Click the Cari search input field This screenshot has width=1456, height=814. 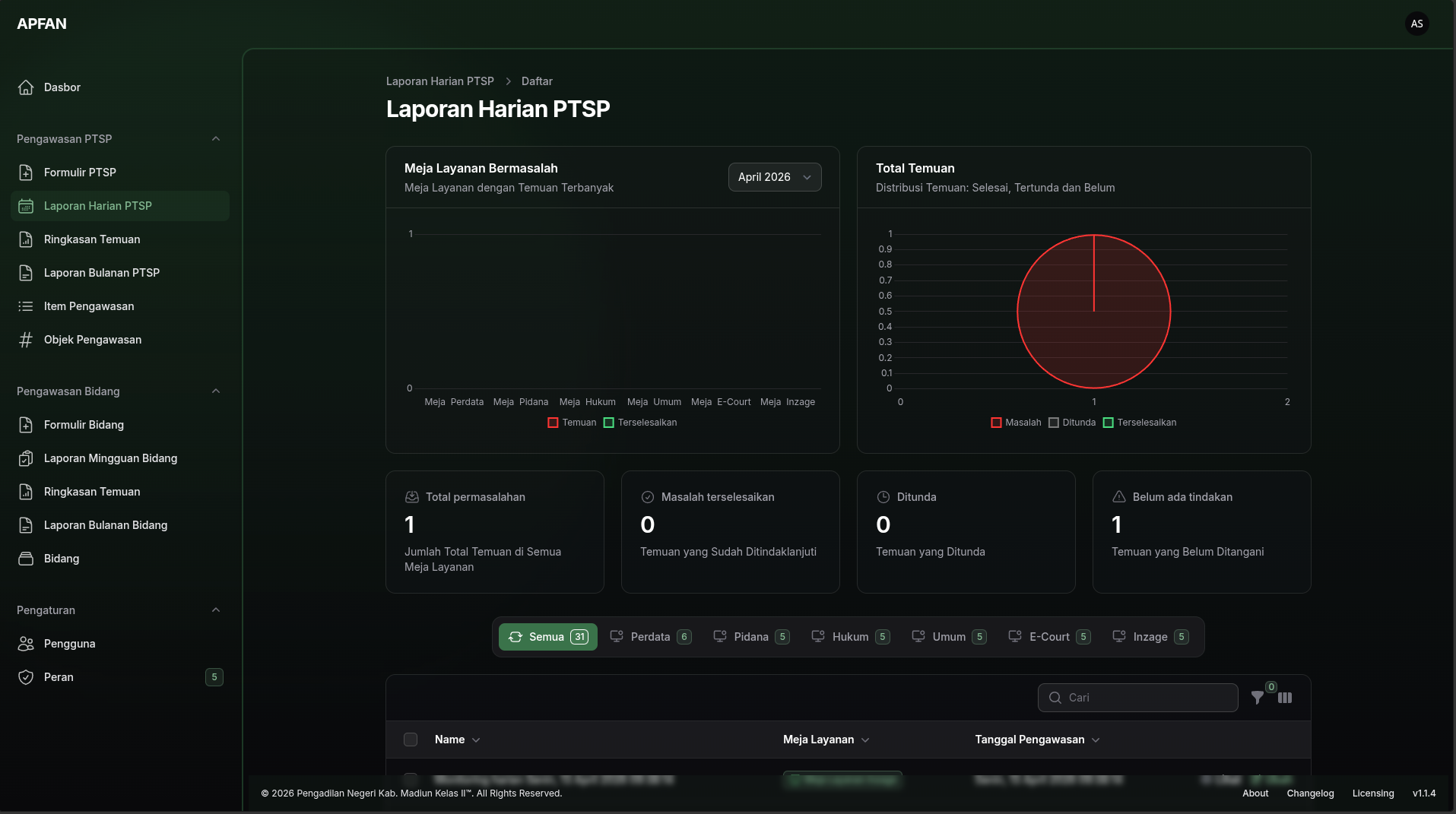pos(1137,698)
